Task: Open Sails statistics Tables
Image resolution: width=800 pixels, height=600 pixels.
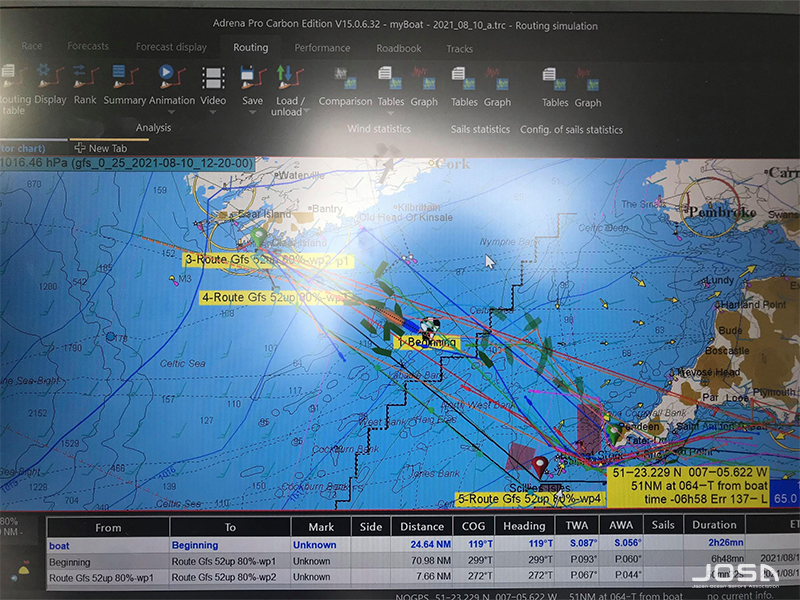Action: click(x=464, y=79)
